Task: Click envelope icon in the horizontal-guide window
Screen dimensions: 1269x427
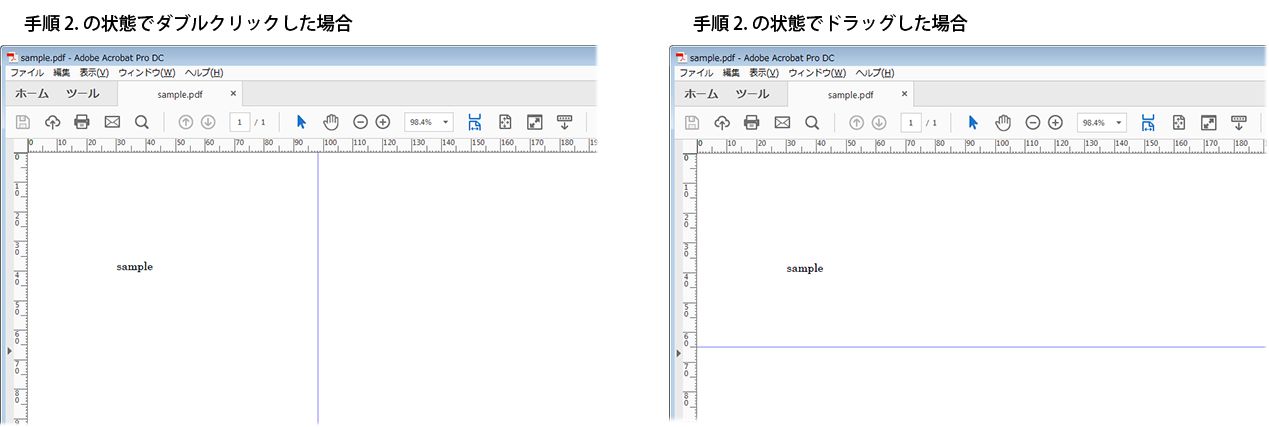Action: (782, 122)
